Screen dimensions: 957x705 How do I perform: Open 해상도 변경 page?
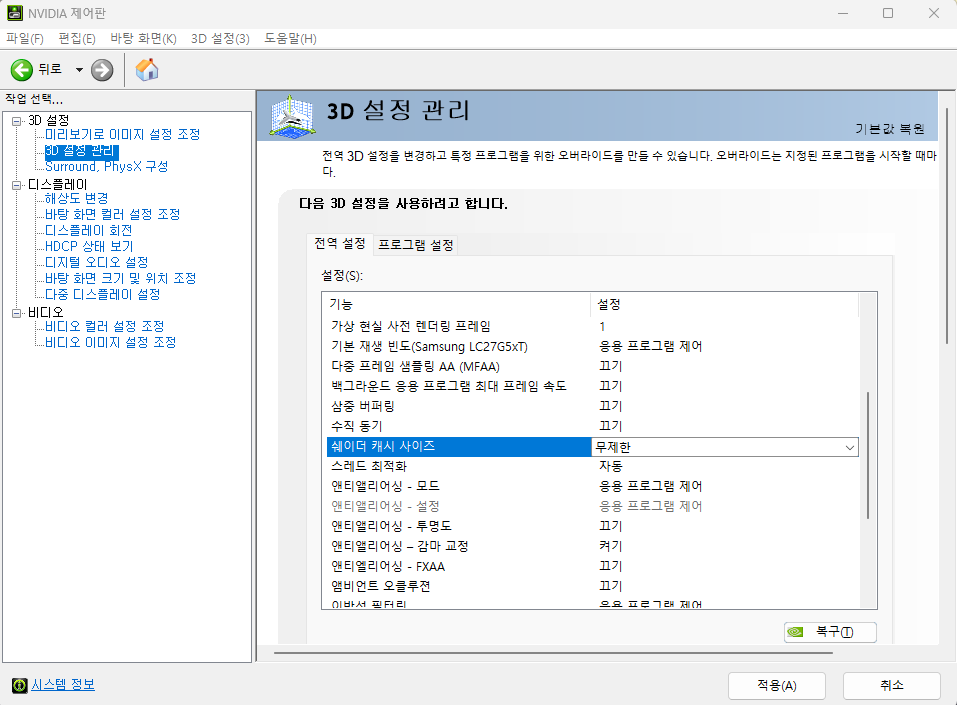(76, 198)
